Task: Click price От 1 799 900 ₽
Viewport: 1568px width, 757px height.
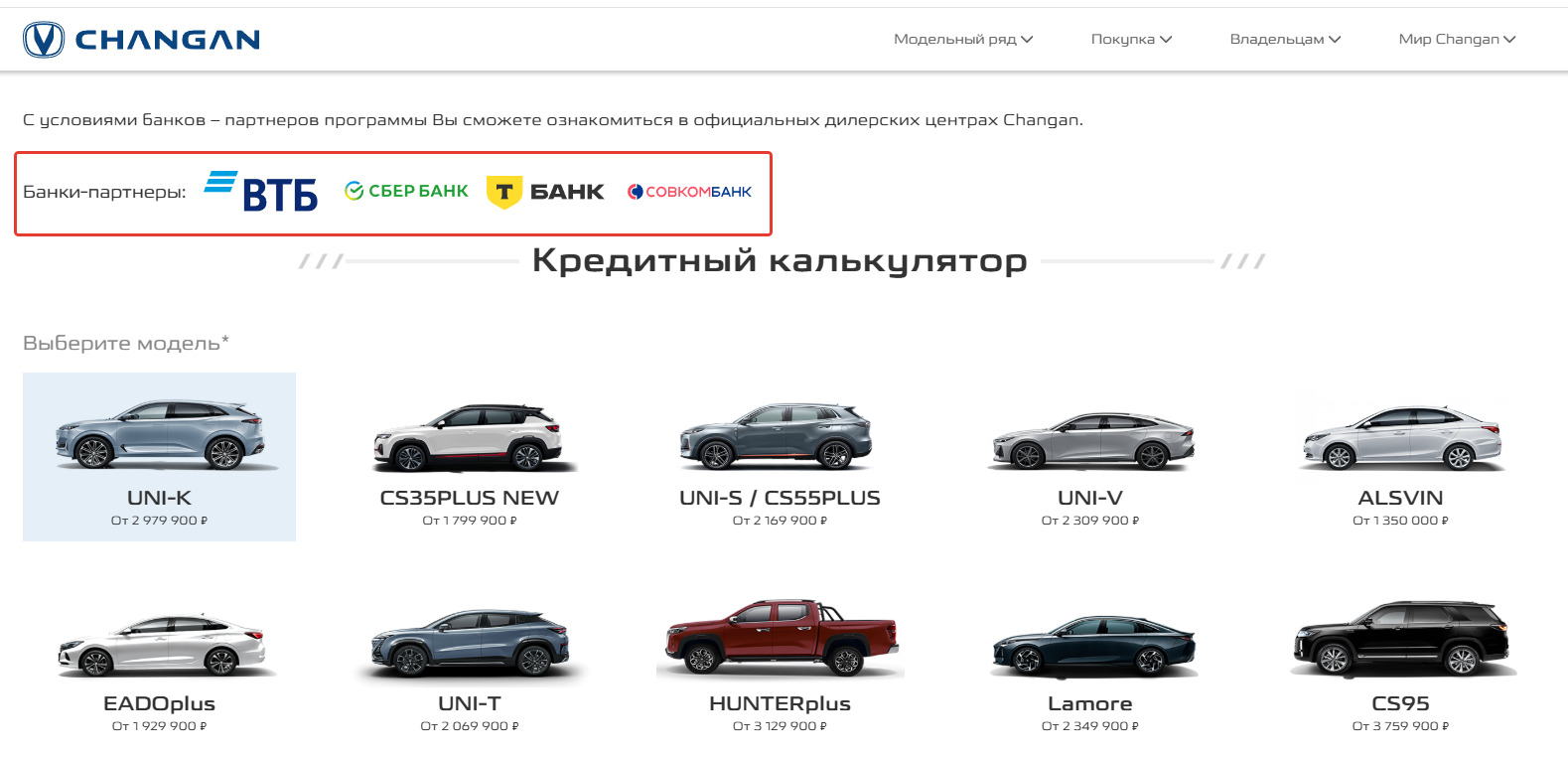Action: tap(470, 521)
